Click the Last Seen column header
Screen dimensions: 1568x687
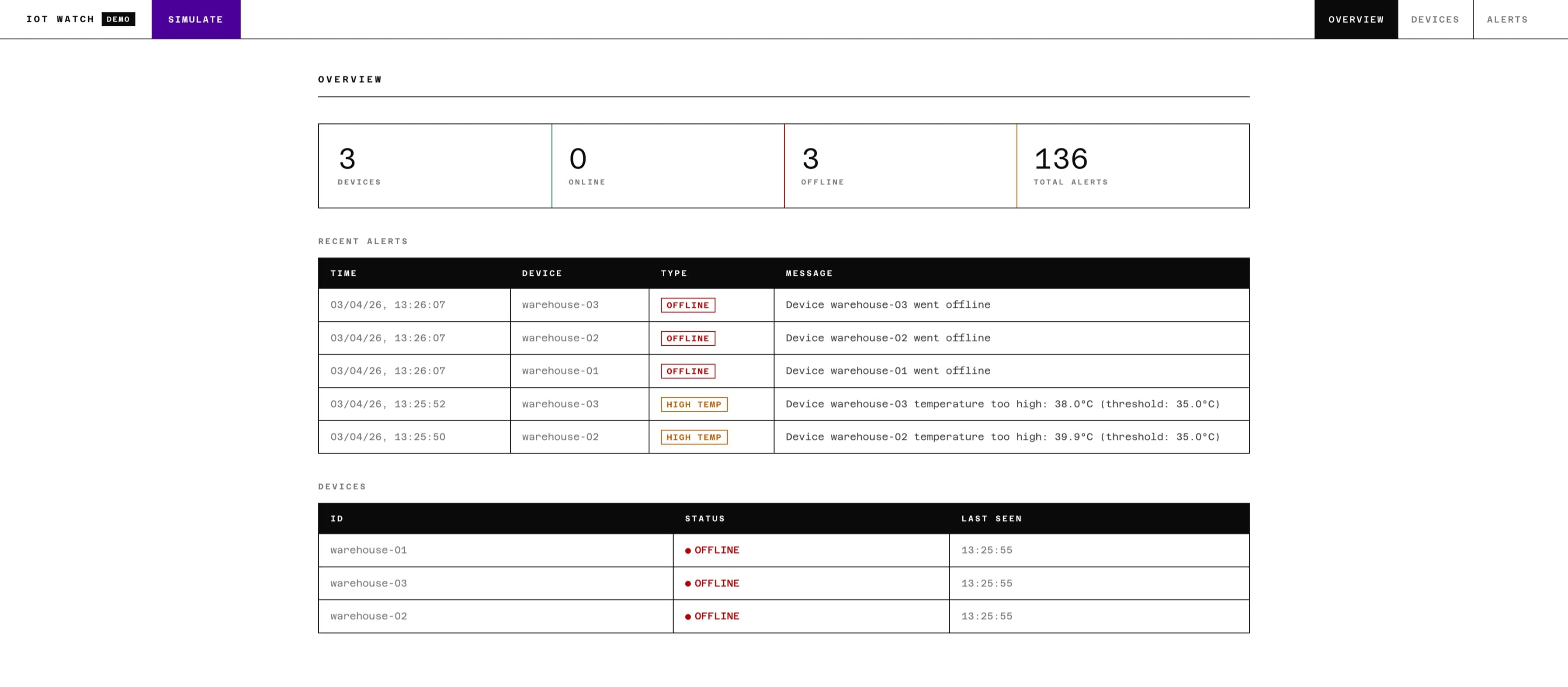pos(991,518)
